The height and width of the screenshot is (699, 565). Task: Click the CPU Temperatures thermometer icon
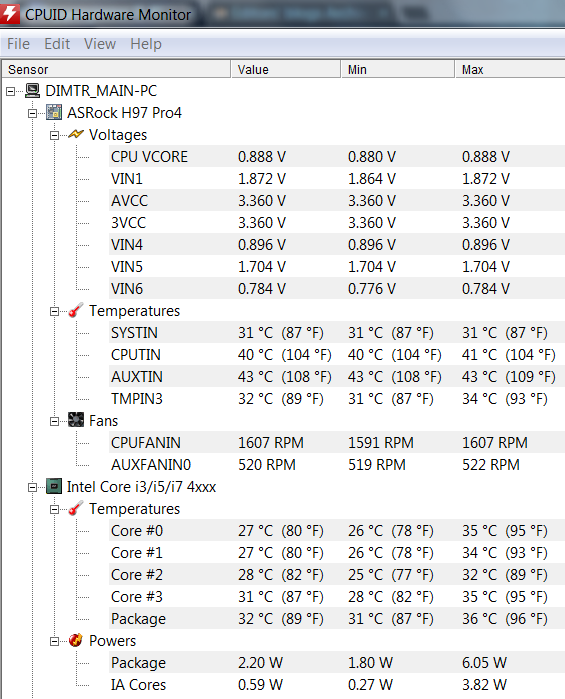(x=76, y=509)
